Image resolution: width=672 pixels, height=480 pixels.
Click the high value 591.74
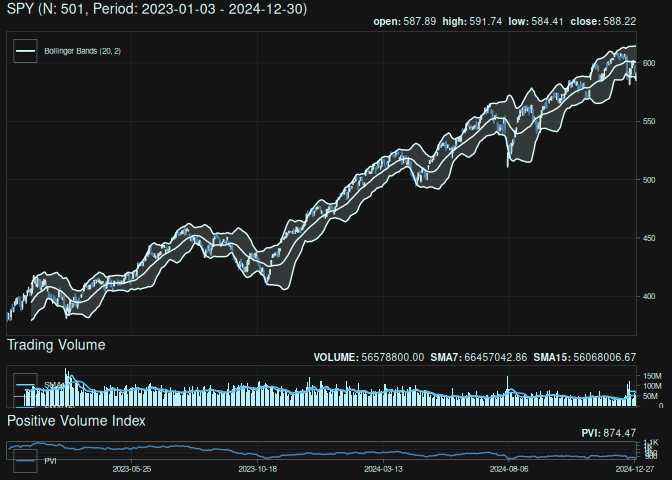[486, 21]
